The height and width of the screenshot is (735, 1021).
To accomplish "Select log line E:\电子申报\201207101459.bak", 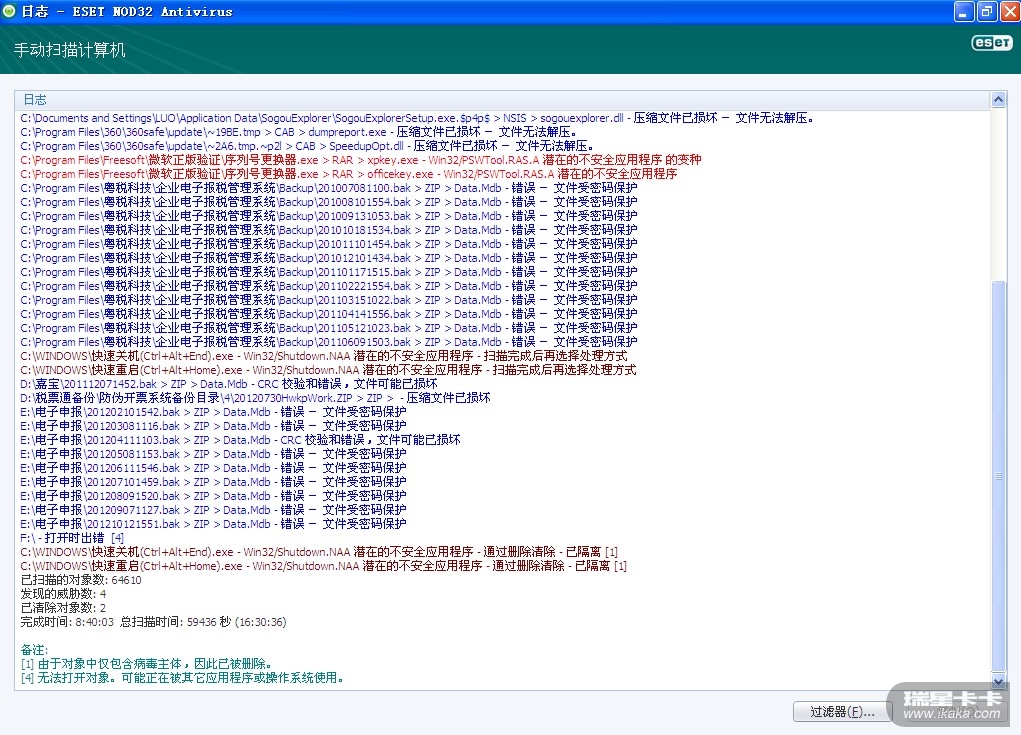I will (213, 482).
